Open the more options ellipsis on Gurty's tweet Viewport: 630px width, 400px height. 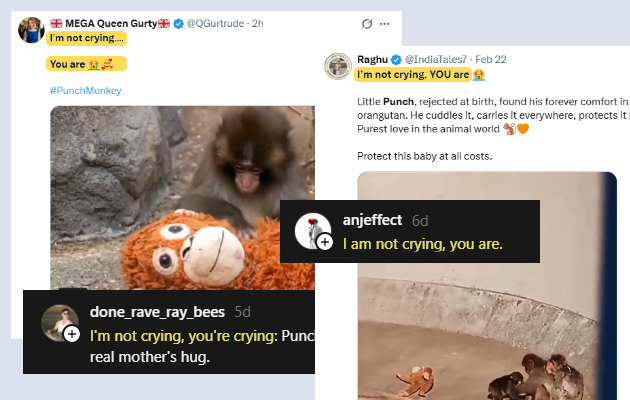385,23
